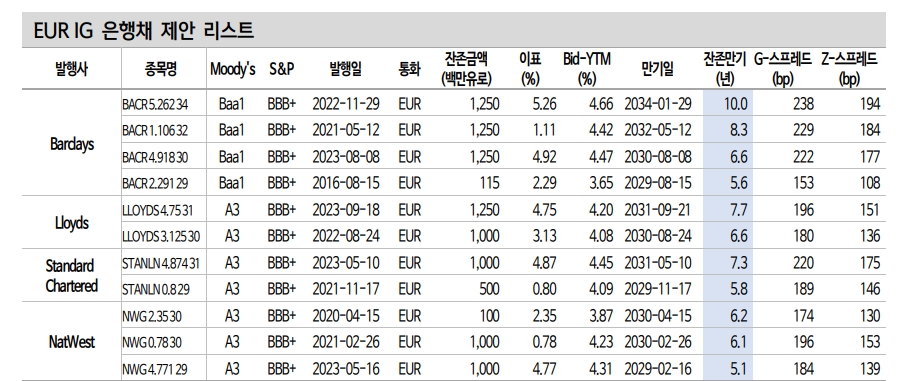This screenshot has width=916, height=381.
Task: Click 'Baa1' rating in BACR 5.262 34 row
Action: (x=231, y=105)
